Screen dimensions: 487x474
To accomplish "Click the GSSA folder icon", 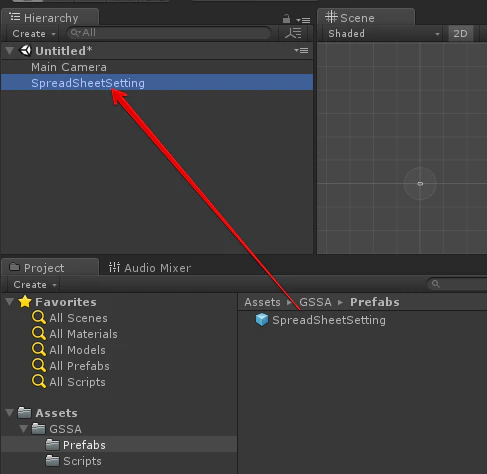I will pyautogui.click(x=38, y=429).
